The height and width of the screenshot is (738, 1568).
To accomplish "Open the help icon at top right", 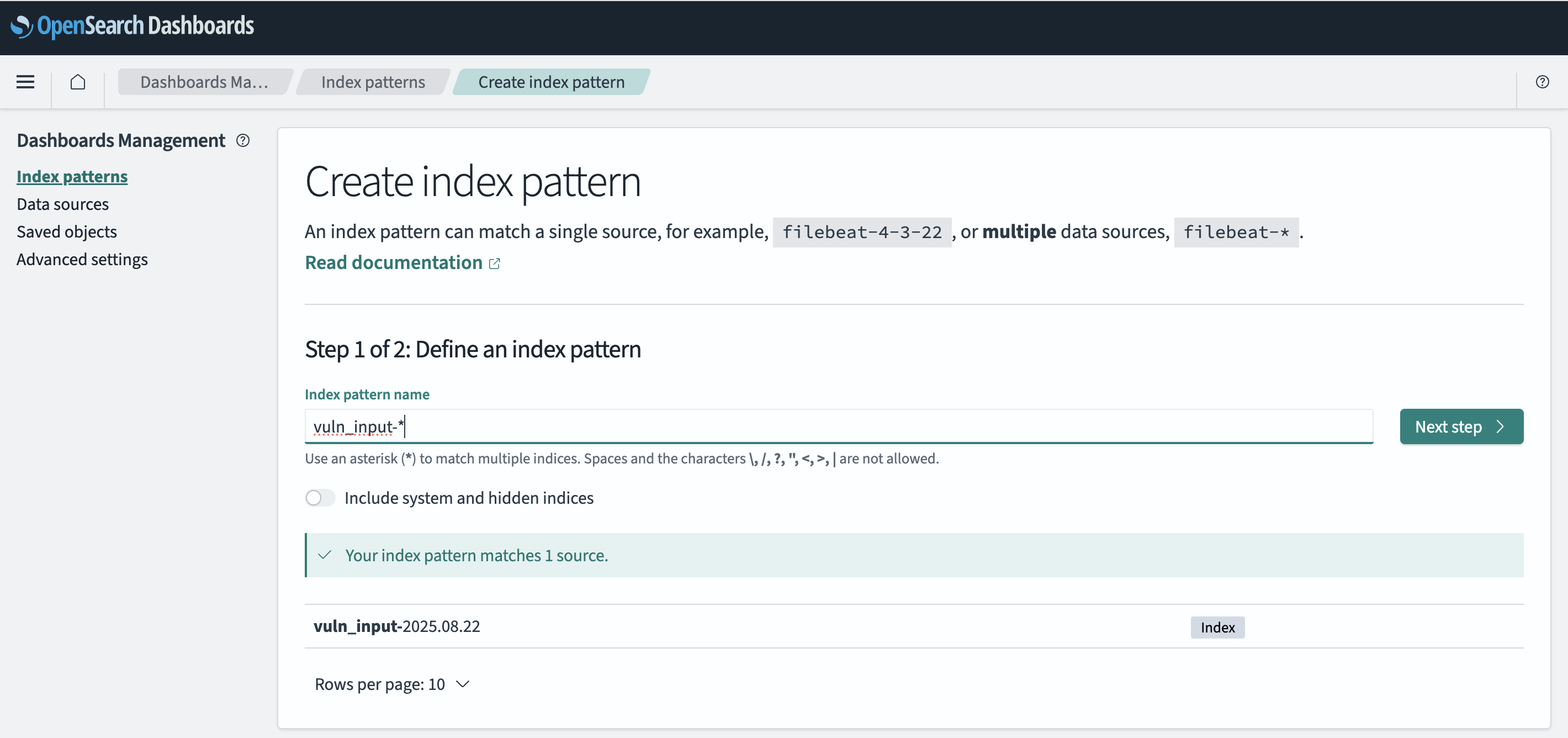I will [1542, 82].
